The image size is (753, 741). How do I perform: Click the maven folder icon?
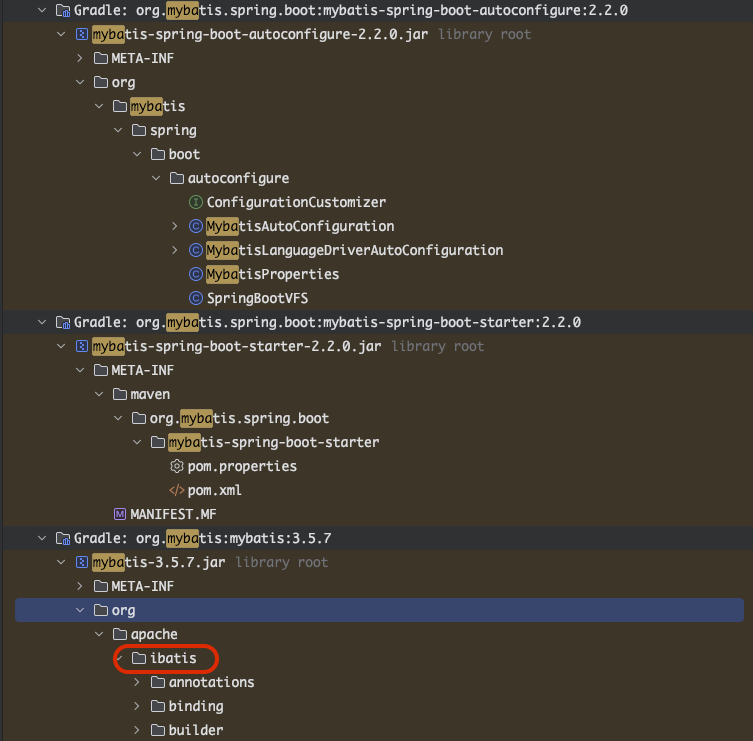pyautogui.click(x=120, y=394)
